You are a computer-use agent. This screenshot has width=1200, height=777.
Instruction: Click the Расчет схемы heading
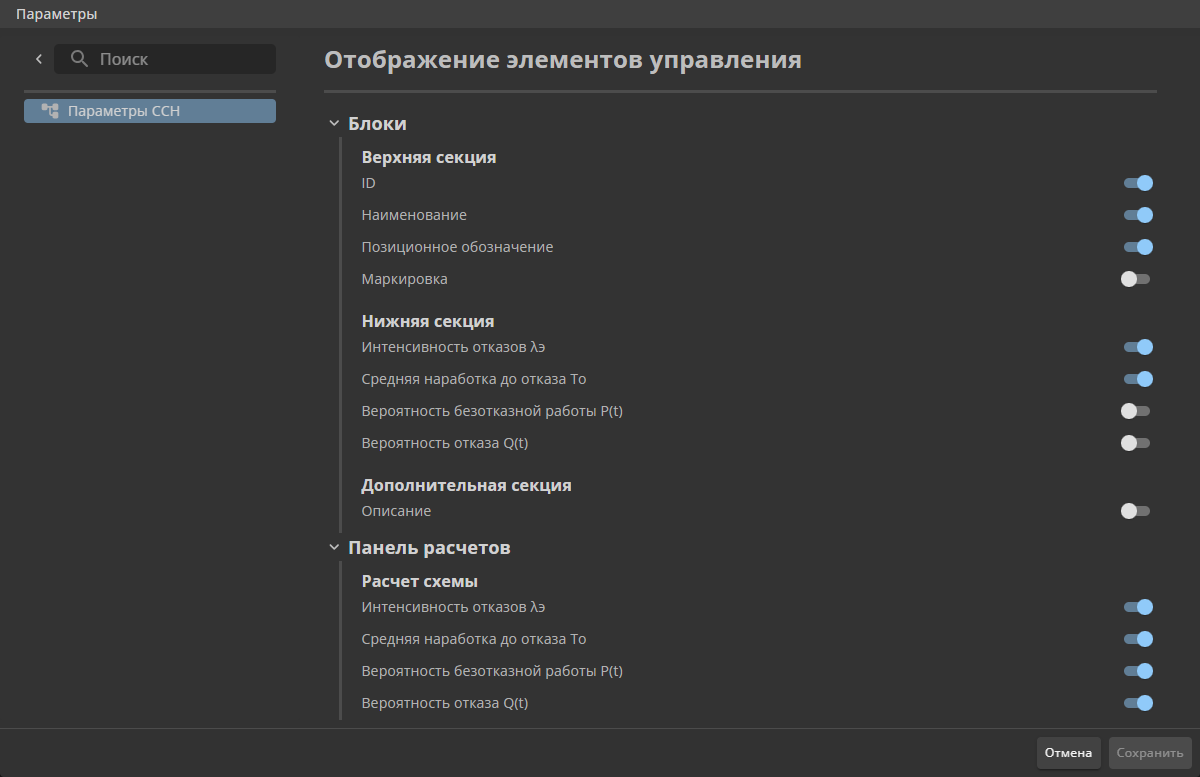419,581
